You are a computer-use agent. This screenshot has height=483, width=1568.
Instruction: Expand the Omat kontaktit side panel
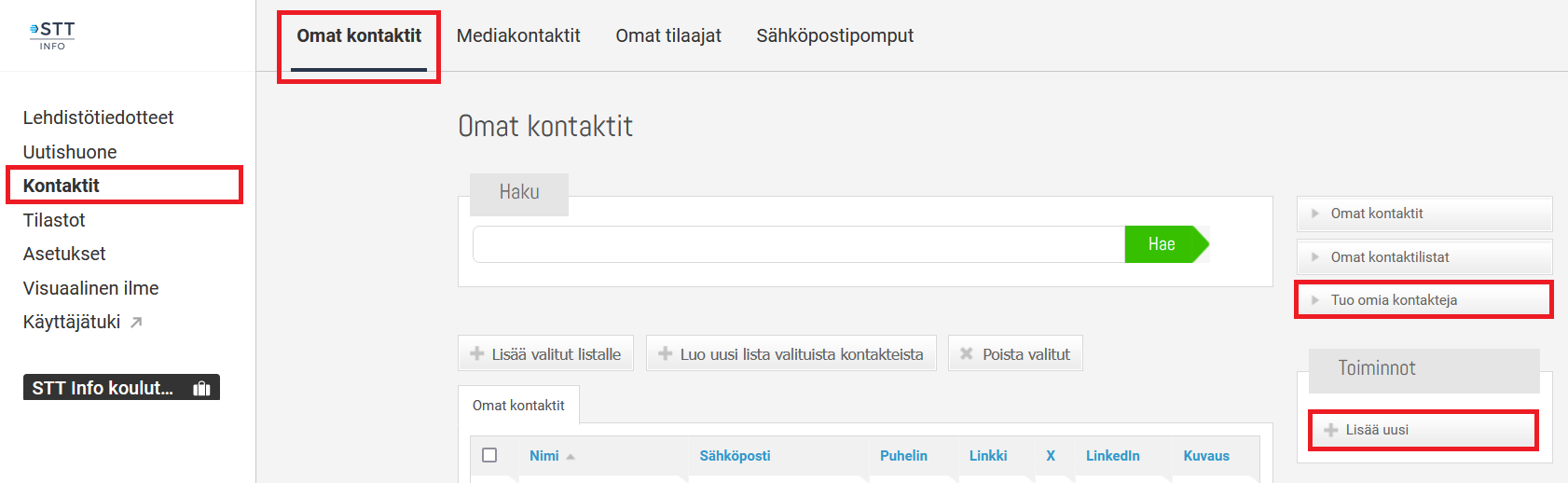point(1315,214)
